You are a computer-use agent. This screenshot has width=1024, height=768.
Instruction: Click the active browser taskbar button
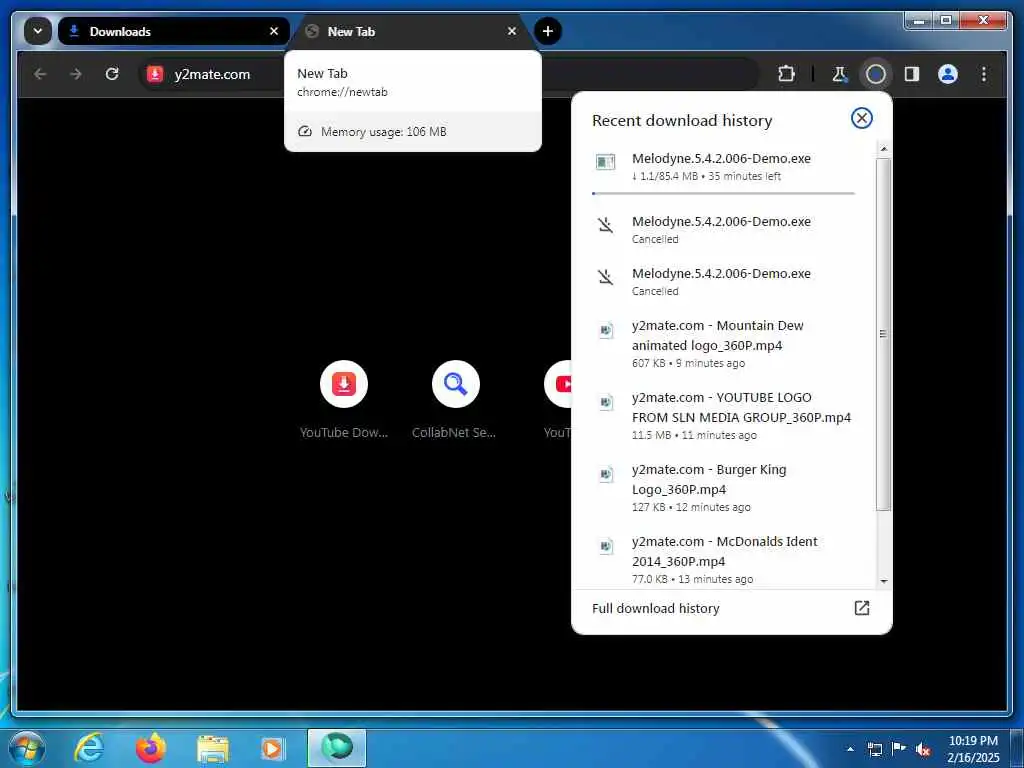(x=337, y=748)
